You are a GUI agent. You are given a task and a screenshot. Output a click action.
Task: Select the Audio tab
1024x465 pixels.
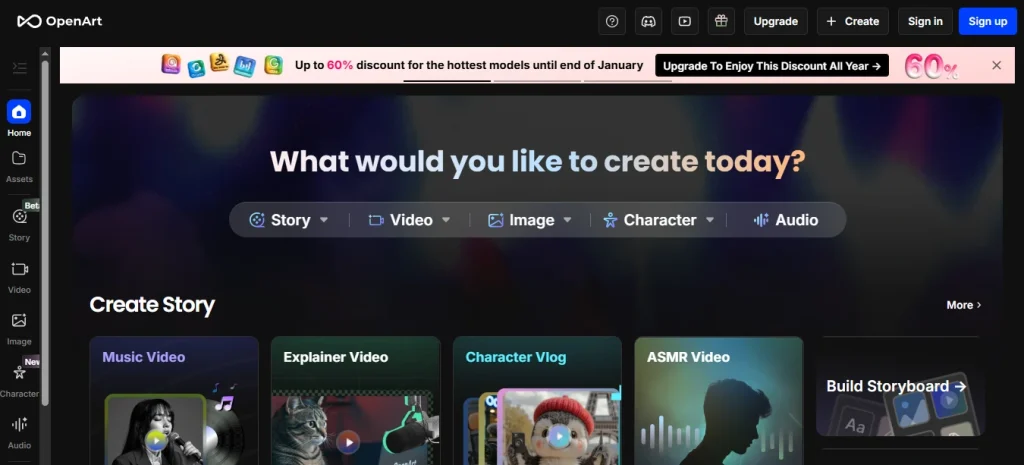[x=786, y=220]
